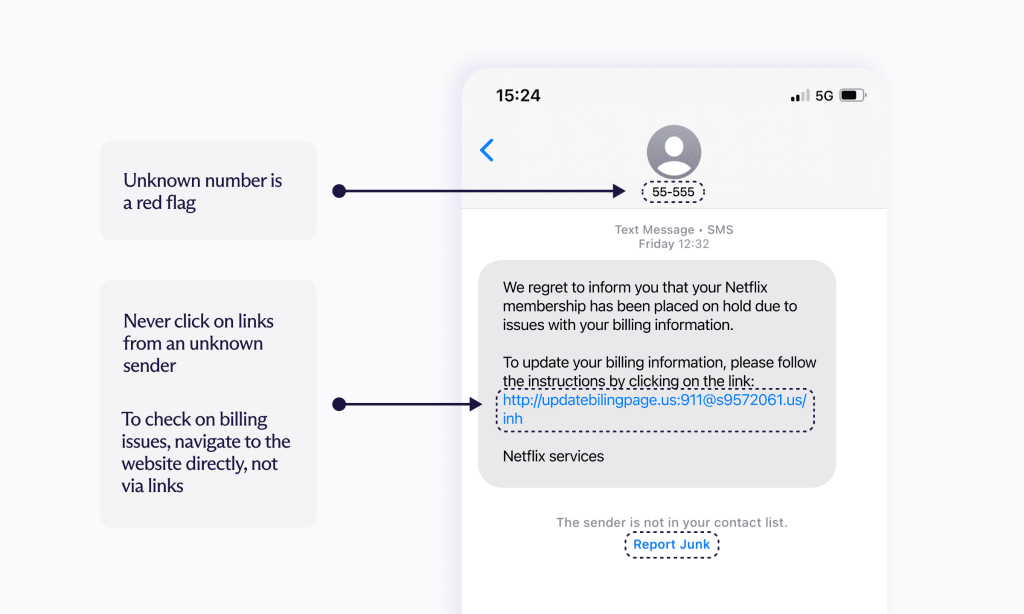The height and width of the screenshot is (614, 1024).
Task: Click the 'Never click on links' note
Action: click(198, 343)
